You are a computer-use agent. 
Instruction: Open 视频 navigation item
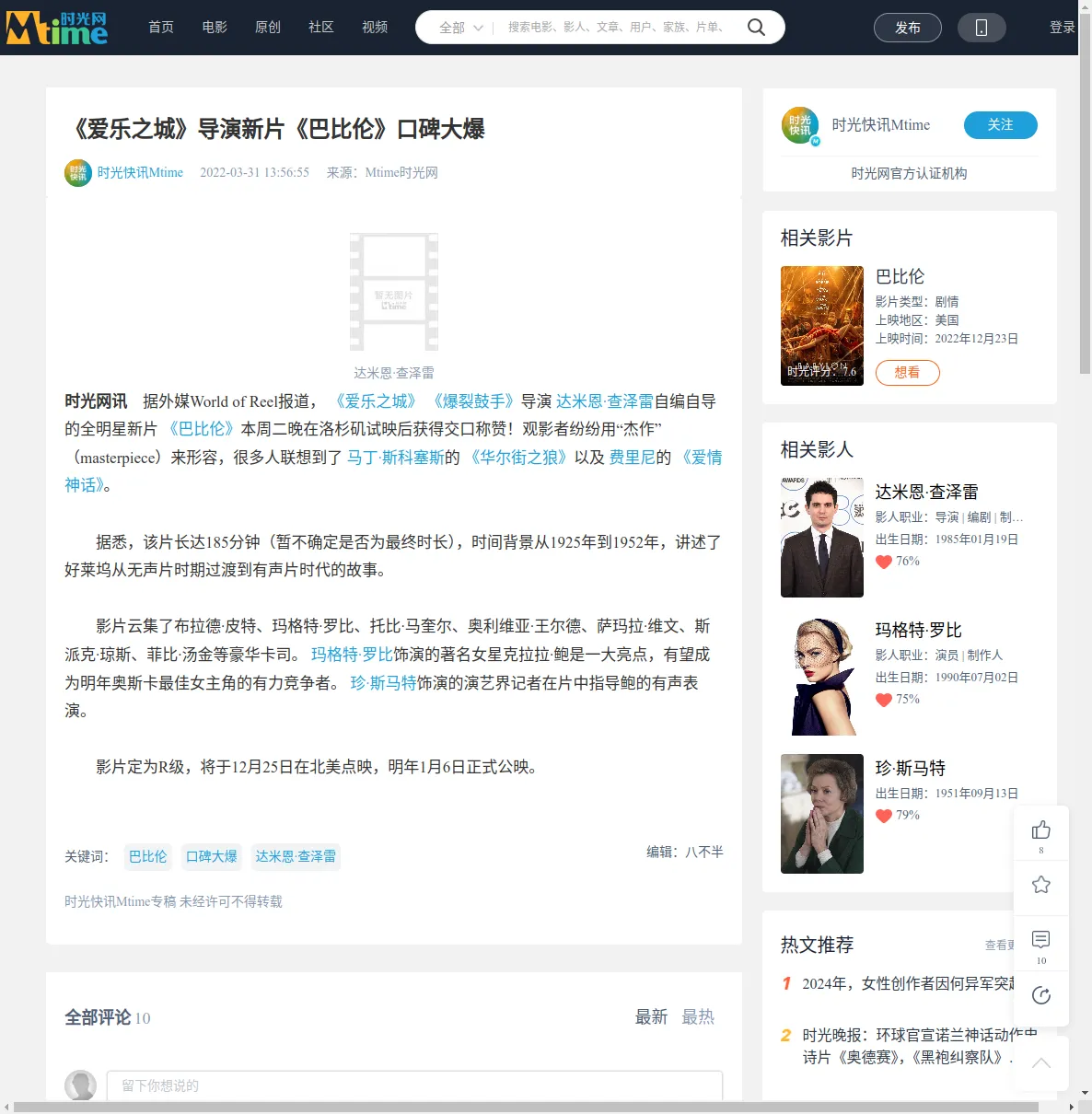pyautogui.click(x=375, y=28)
